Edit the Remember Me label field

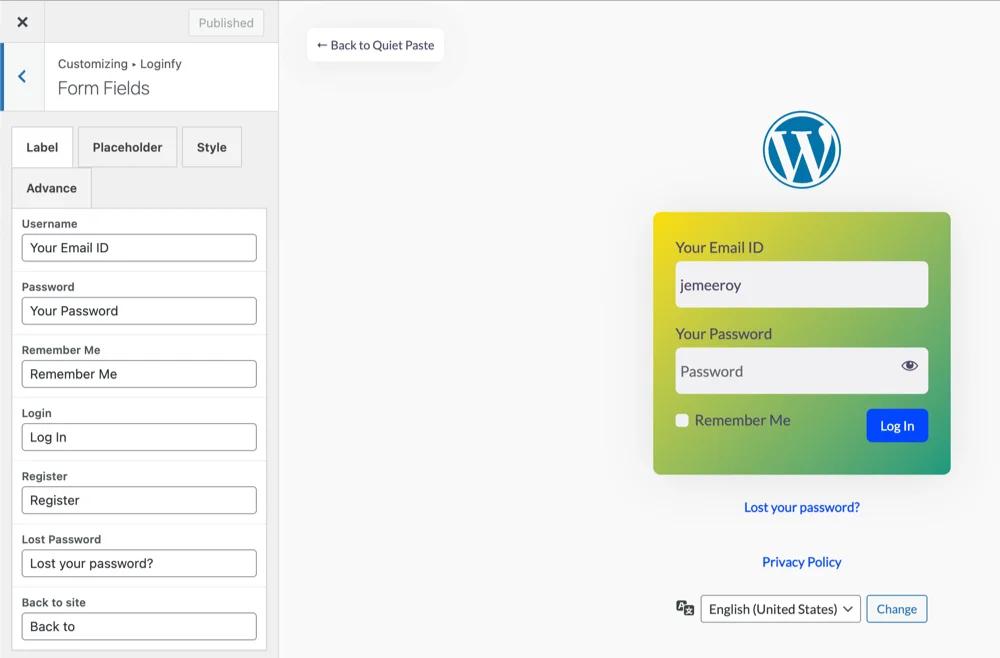click(x=139, y=374)
